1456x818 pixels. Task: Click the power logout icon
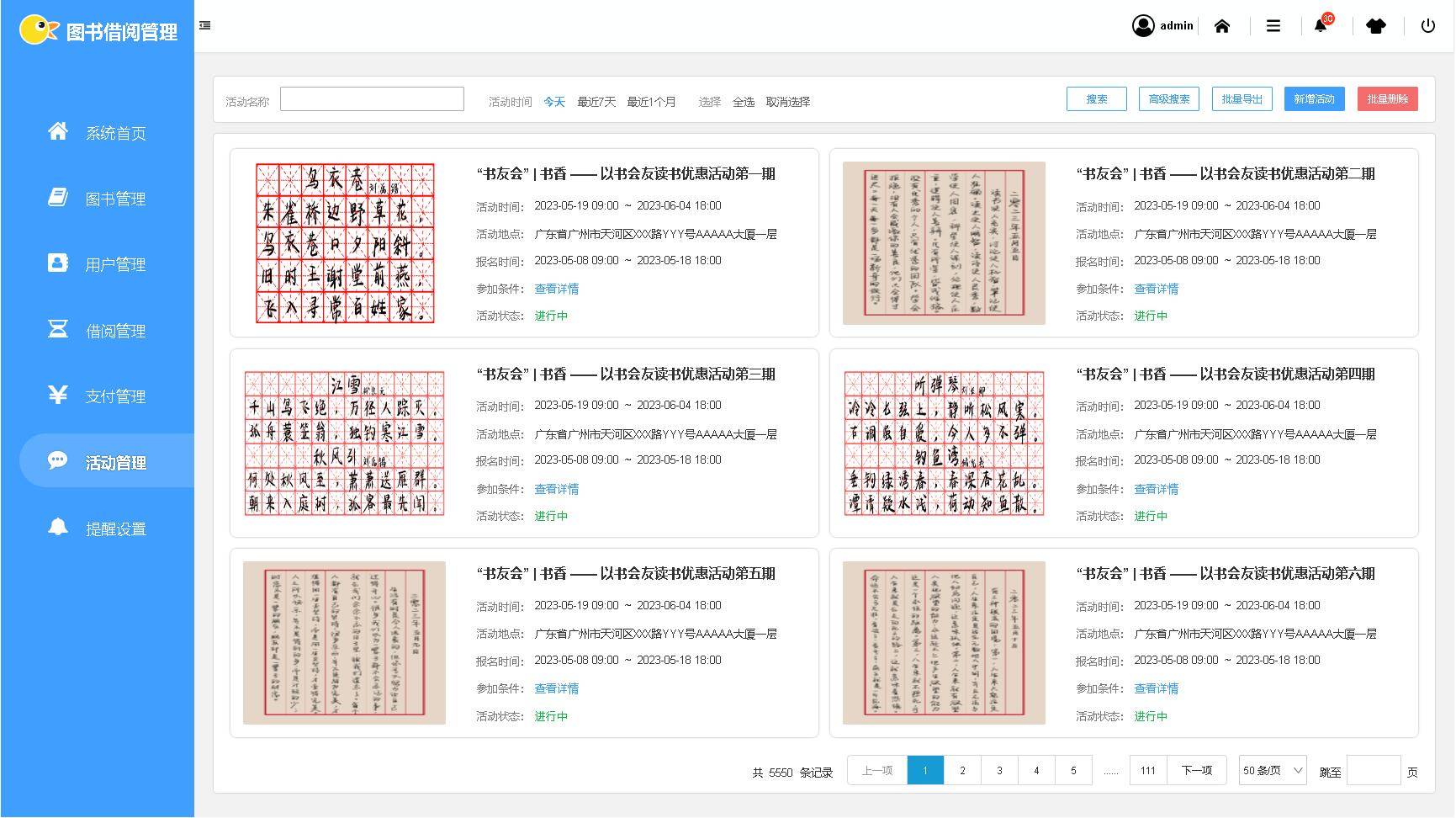[x=1427, y=26]
